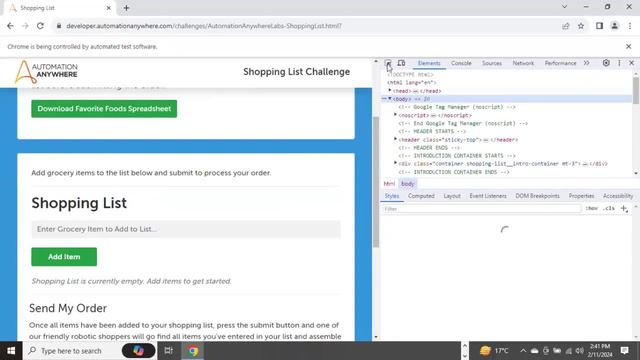
Task: Switch to the Console tab
Action: tap(461, 63)
